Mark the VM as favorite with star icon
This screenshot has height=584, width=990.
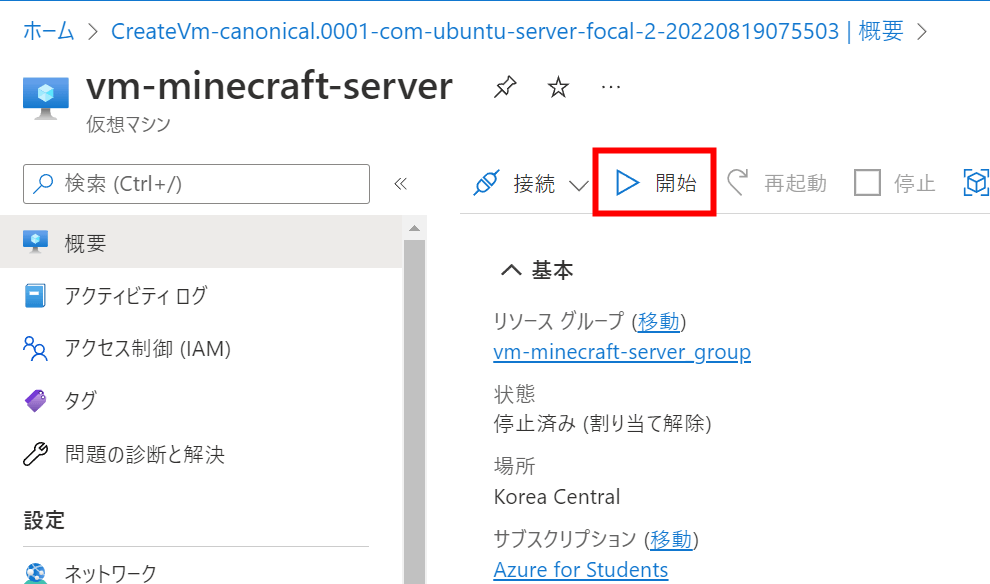click(558, 87)
